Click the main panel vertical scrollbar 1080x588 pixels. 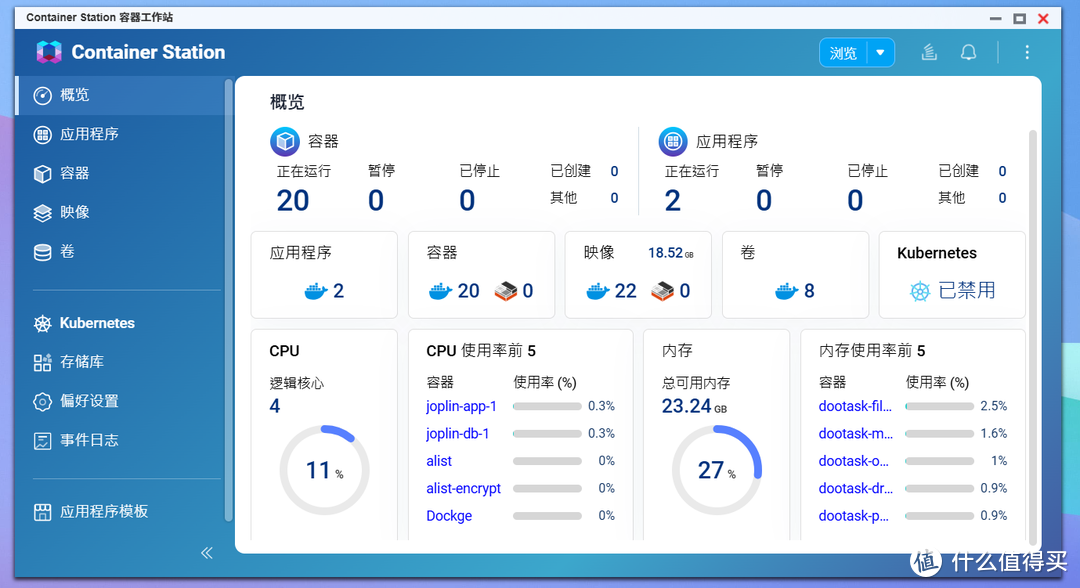pyautogui.click(x=1032, y=300)
